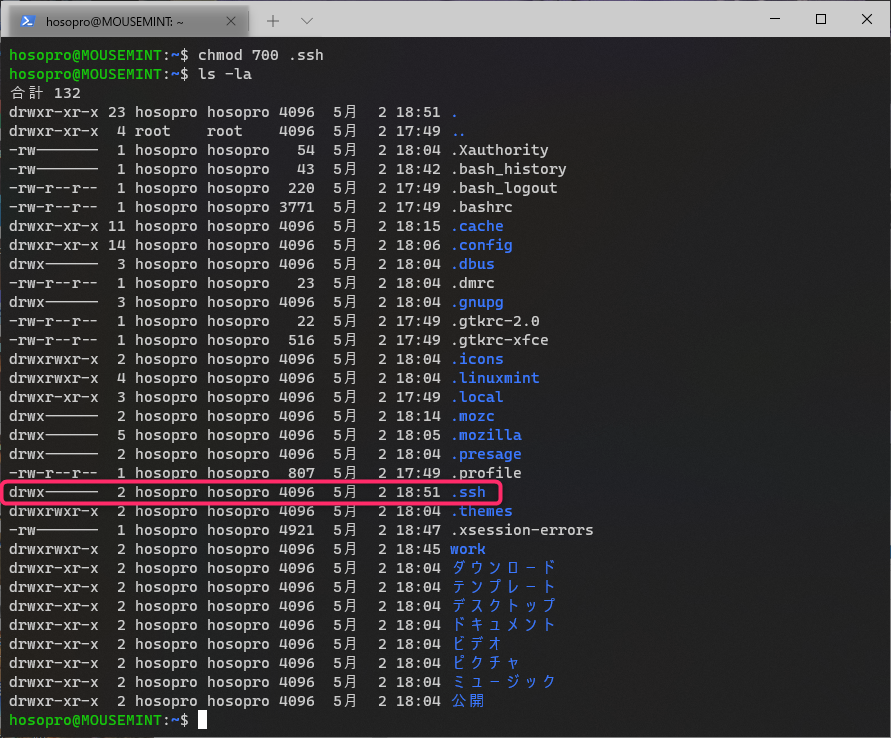
Task: Select the hosopro@MOUSEMINT tab
Action: pyautogui.click(x=127, y=22)
